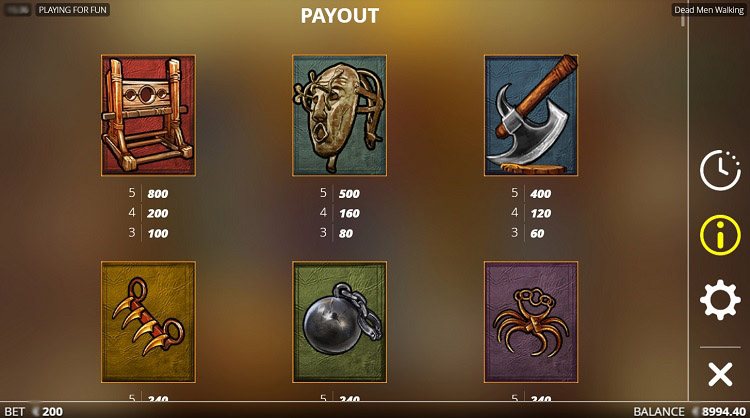This screenshot has height=418, width=750.
Task: Click the 500 payout for mask
Action: click(349, 194)
